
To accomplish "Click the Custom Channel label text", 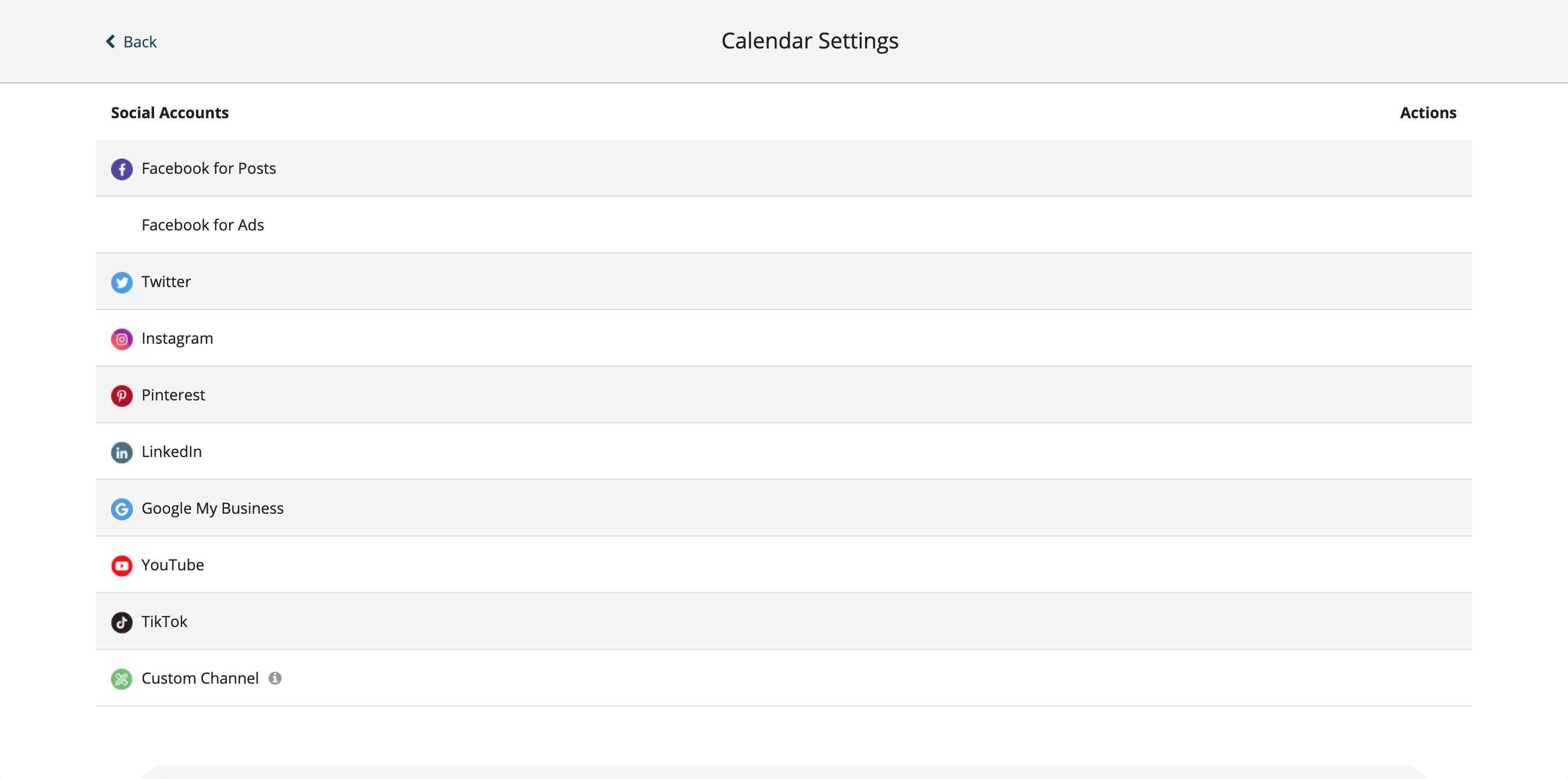I will coord(200,678).
